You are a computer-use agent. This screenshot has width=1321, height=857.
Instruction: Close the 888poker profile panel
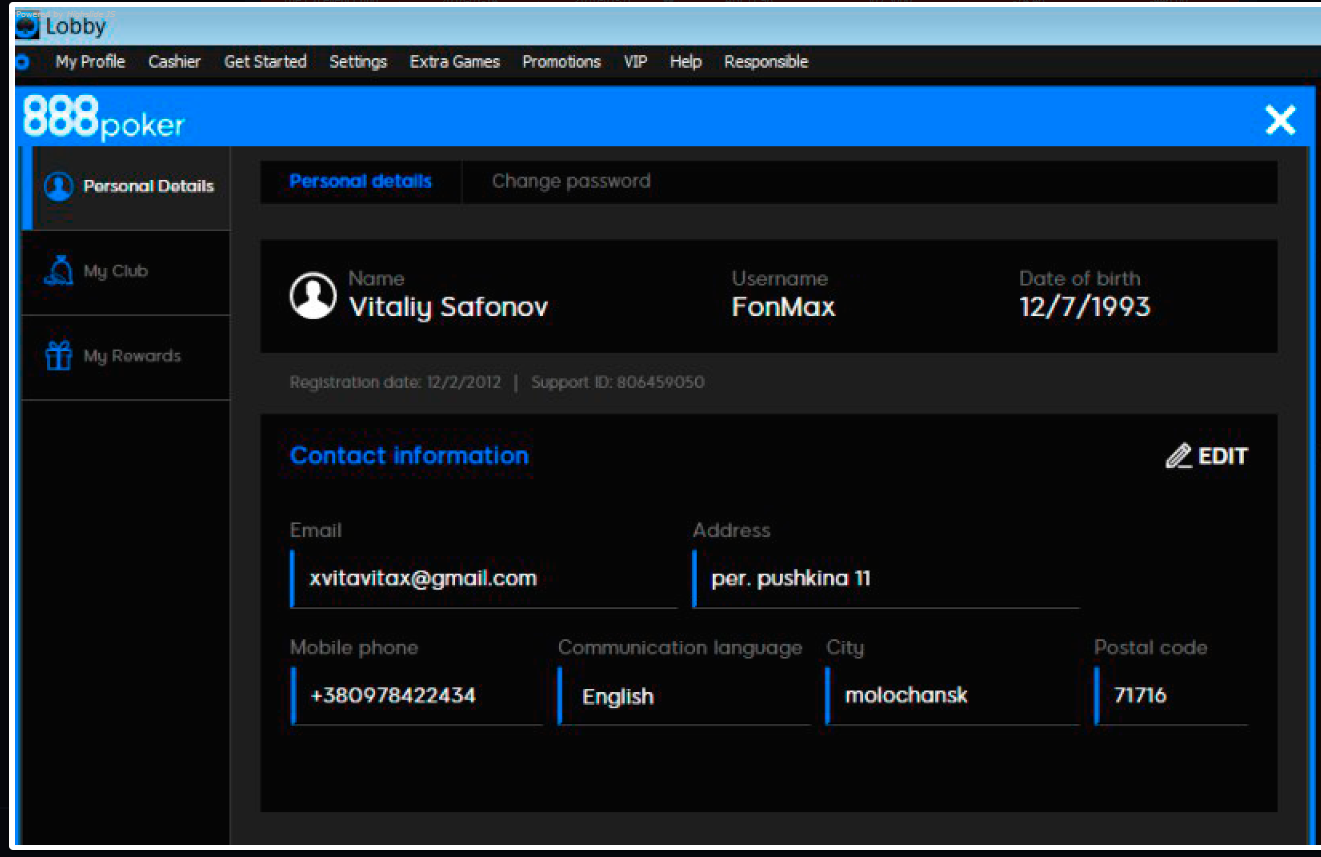click(1280, 120)
